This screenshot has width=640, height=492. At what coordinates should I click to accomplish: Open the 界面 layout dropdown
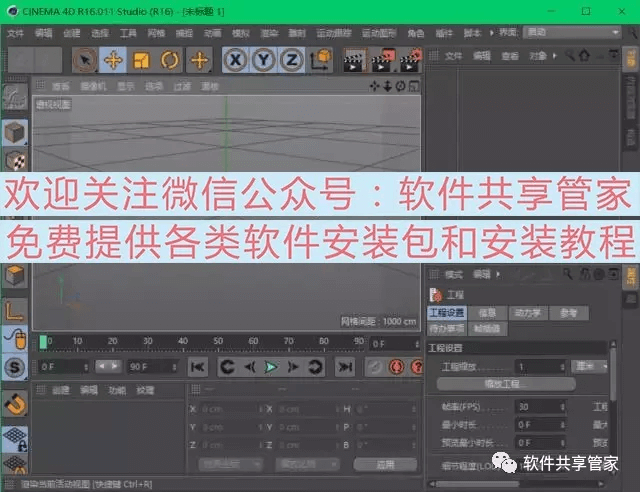pyautogui.click(x=572, y=32)
